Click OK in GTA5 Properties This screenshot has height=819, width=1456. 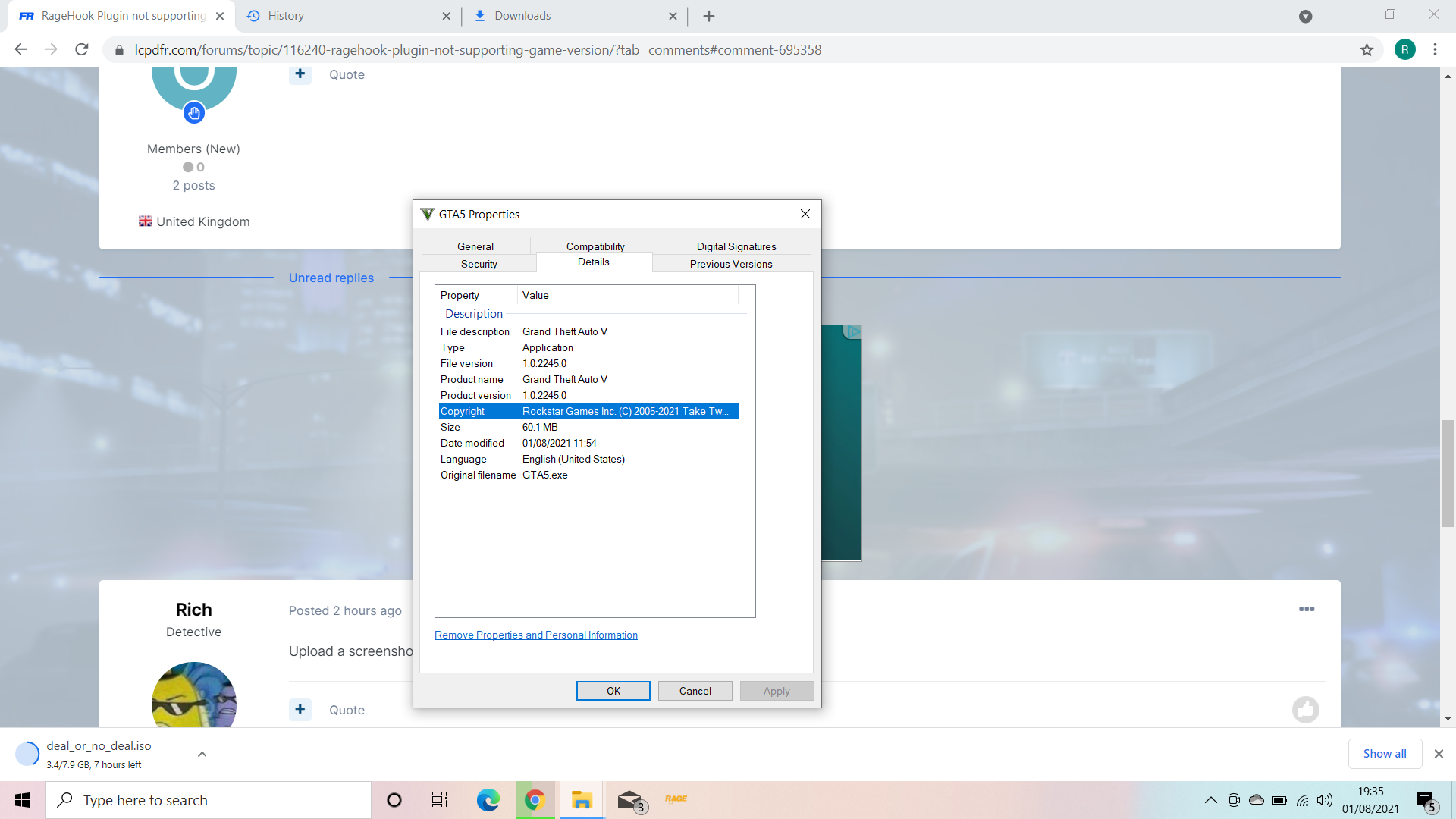tap(613, 691)
